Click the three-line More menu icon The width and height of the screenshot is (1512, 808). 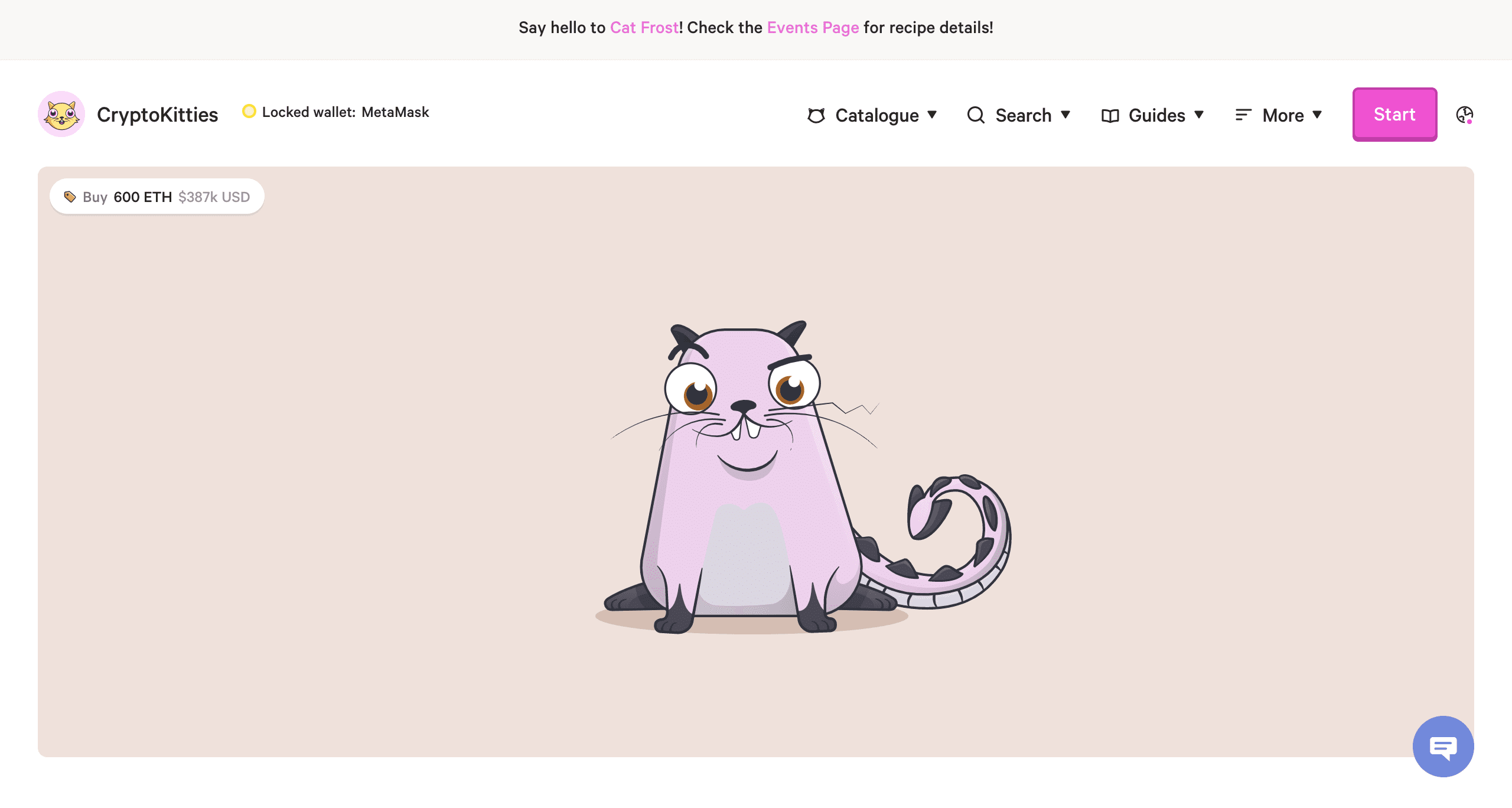pyautogui.click(x=1243, y=115)
